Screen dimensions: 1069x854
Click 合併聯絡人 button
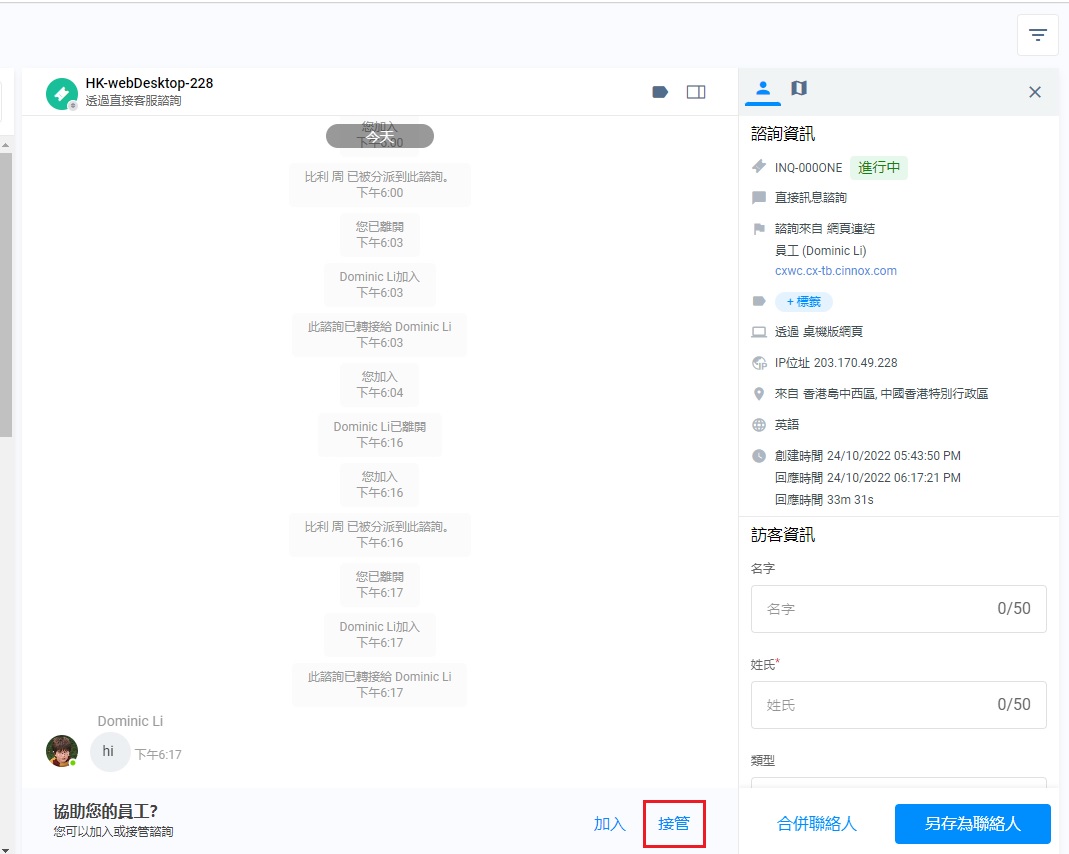[816, 824]
